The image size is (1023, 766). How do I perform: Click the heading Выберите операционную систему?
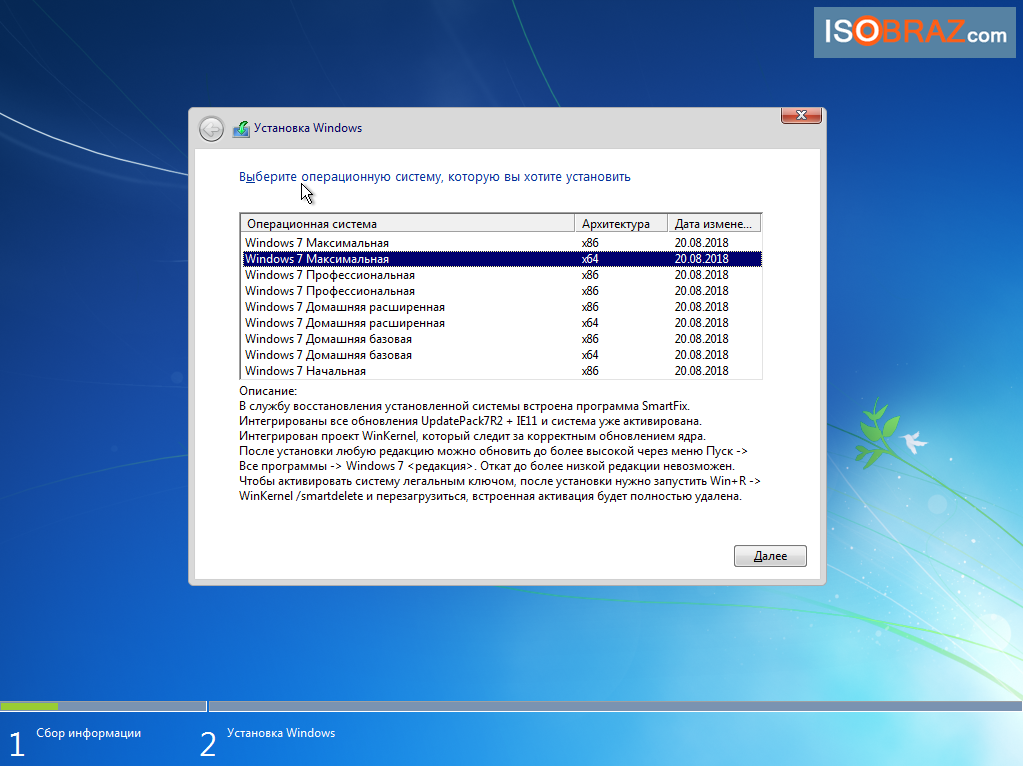(435, 177)
